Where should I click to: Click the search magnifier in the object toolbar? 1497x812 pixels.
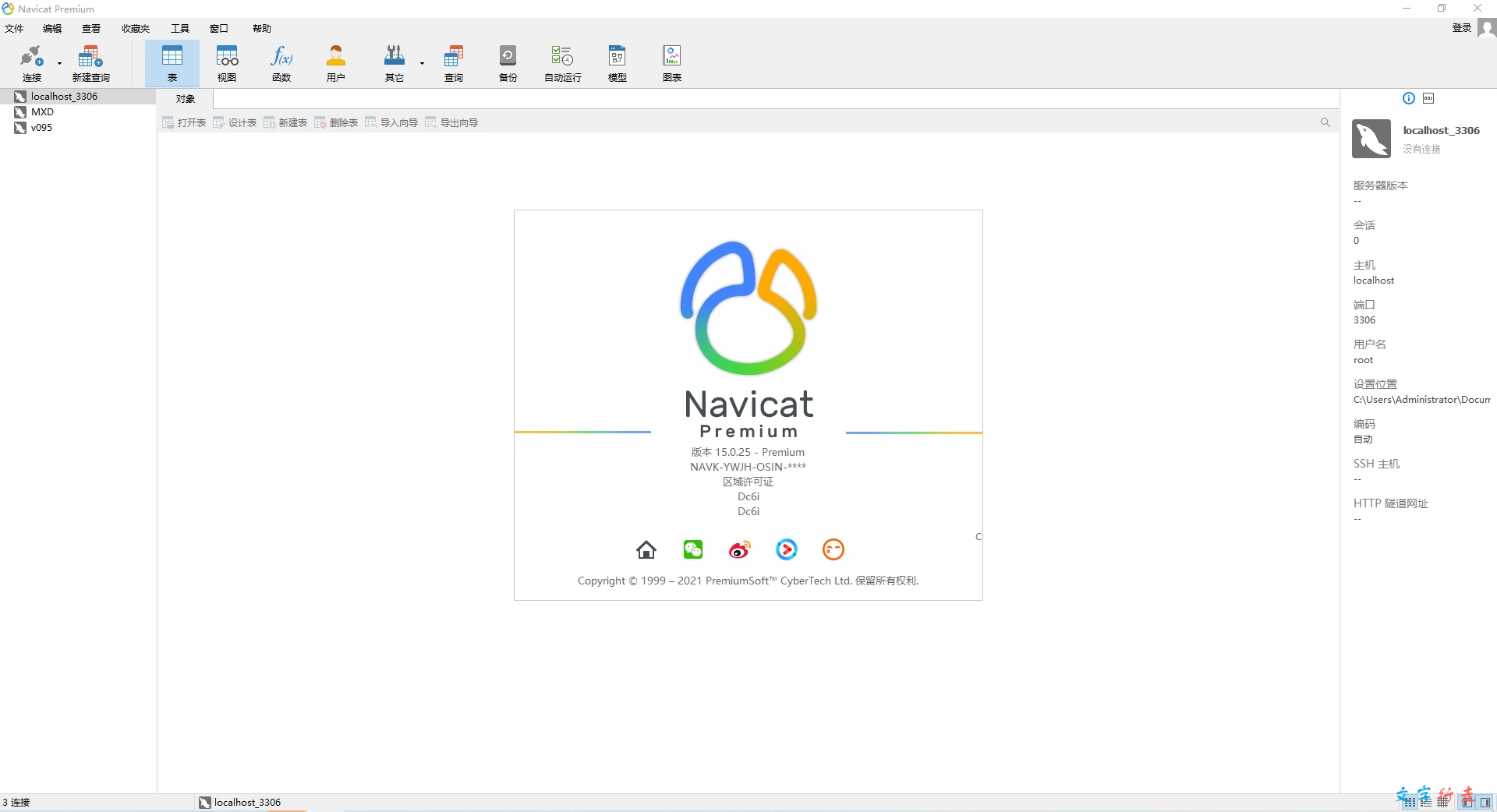[1325, 122]
